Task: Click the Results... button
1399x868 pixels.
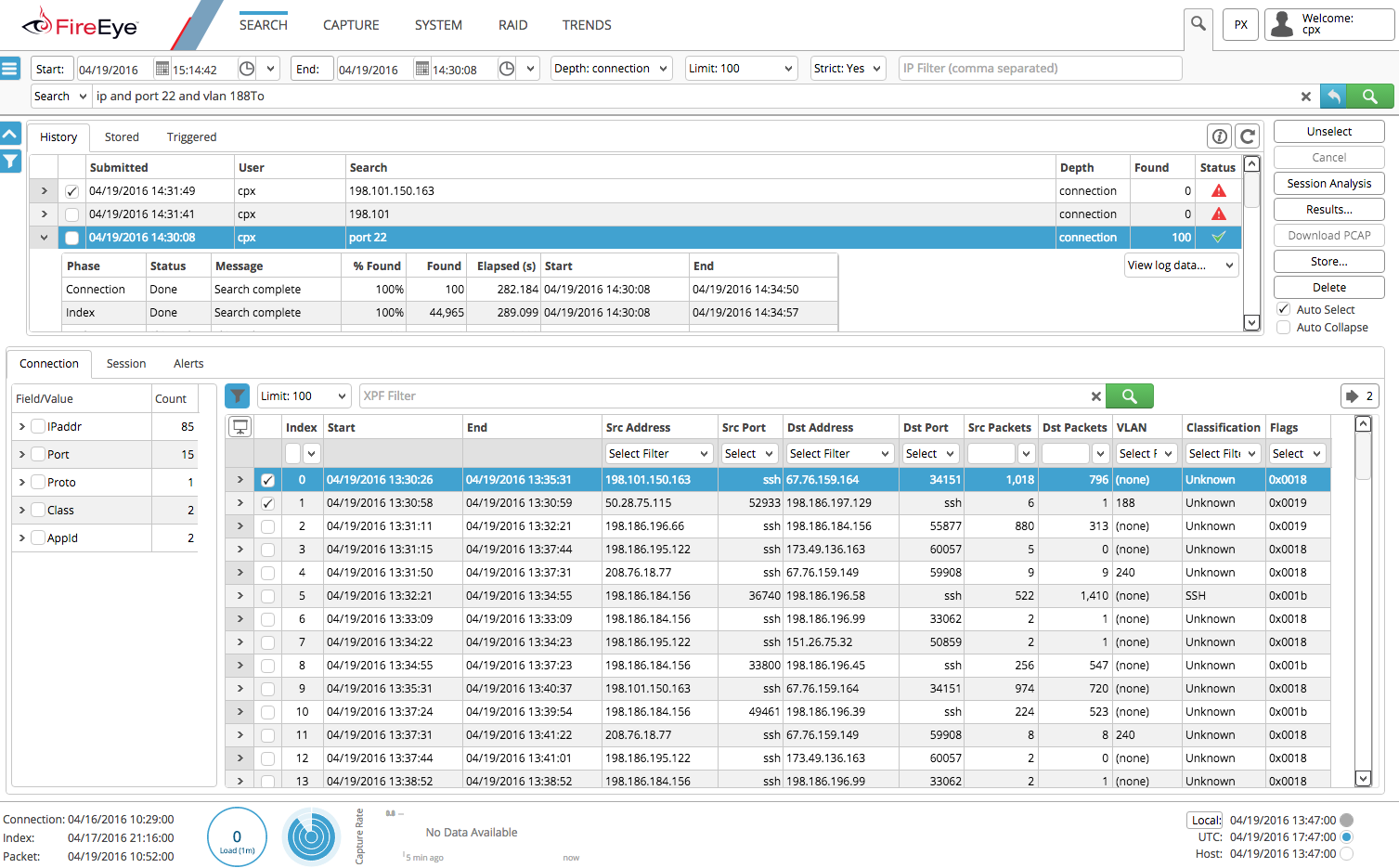Action: (1328, 210)
